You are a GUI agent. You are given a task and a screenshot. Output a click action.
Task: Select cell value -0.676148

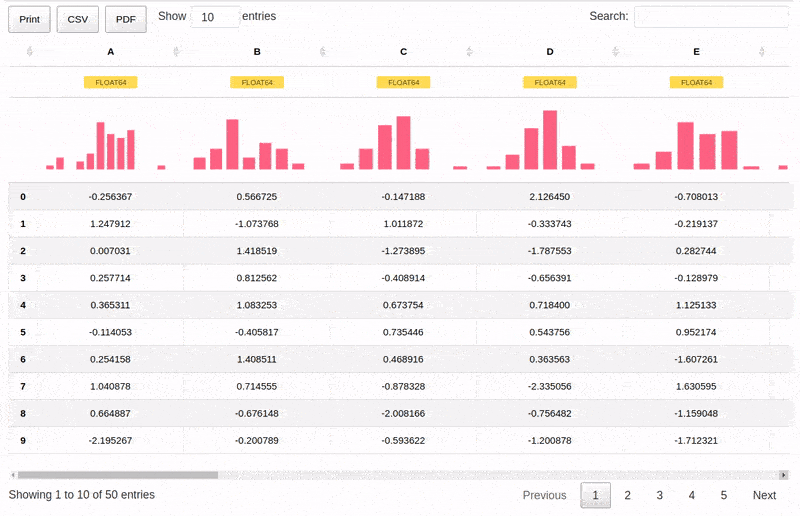point(257,413)
